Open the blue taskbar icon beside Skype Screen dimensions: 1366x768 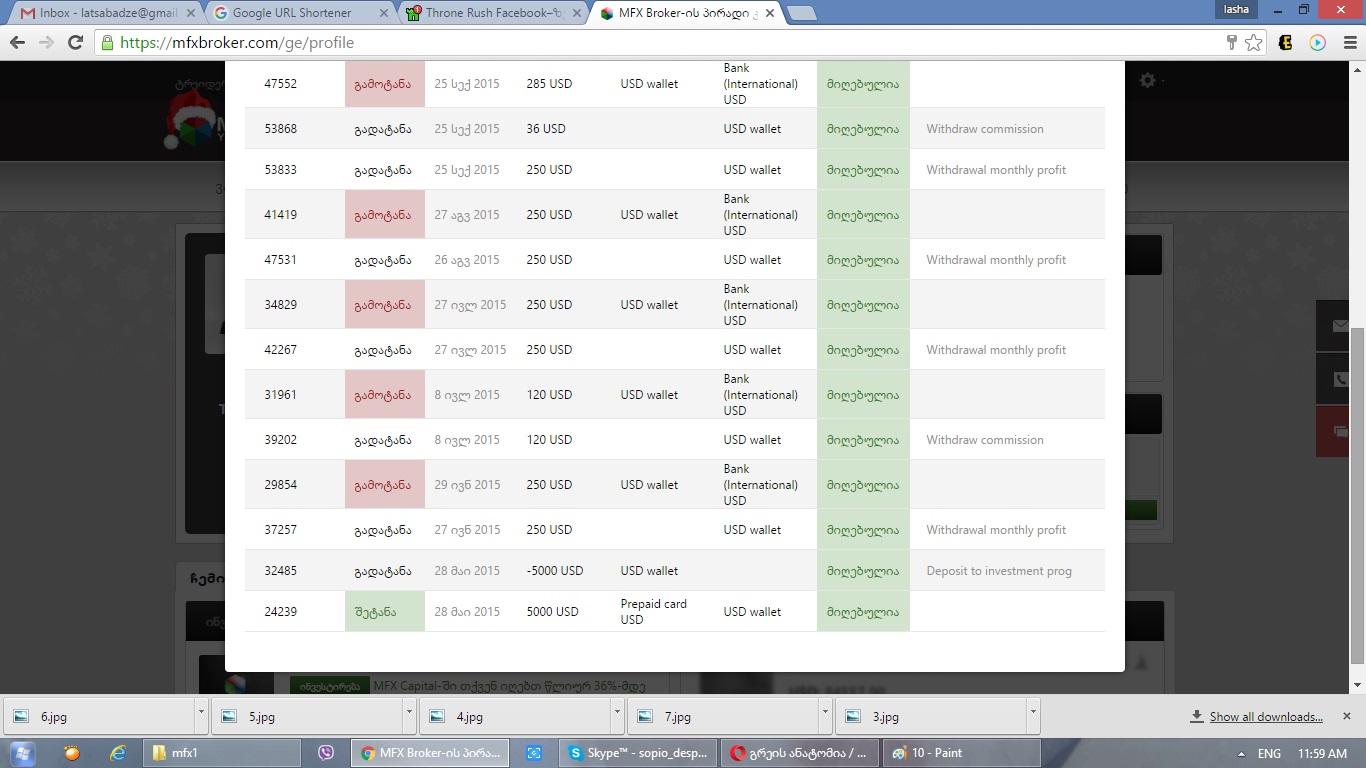pos(534,753)
